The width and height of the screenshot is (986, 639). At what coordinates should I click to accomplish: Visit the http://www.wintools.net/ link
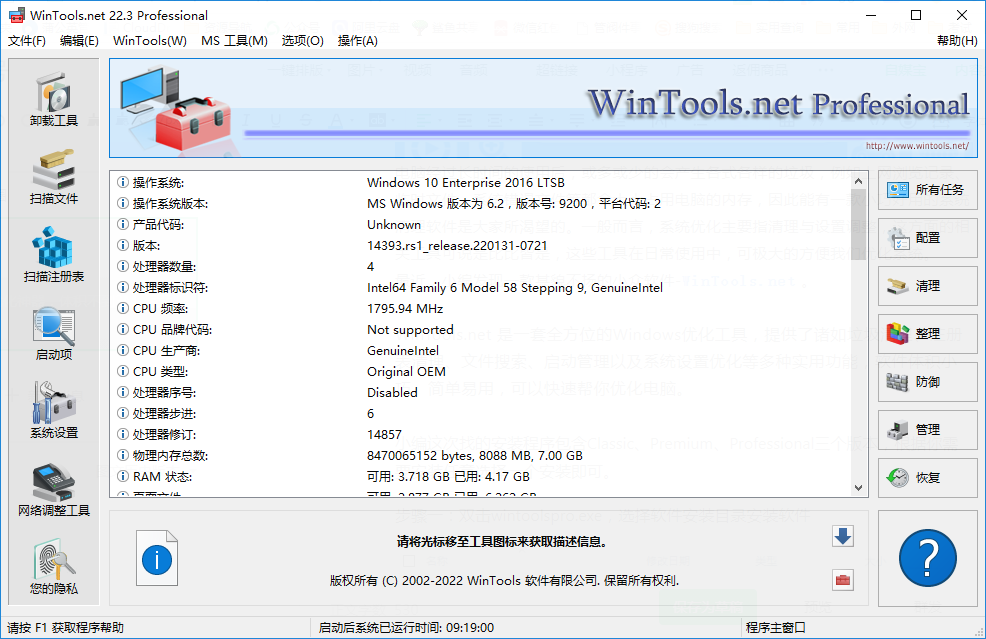[917, 146]
